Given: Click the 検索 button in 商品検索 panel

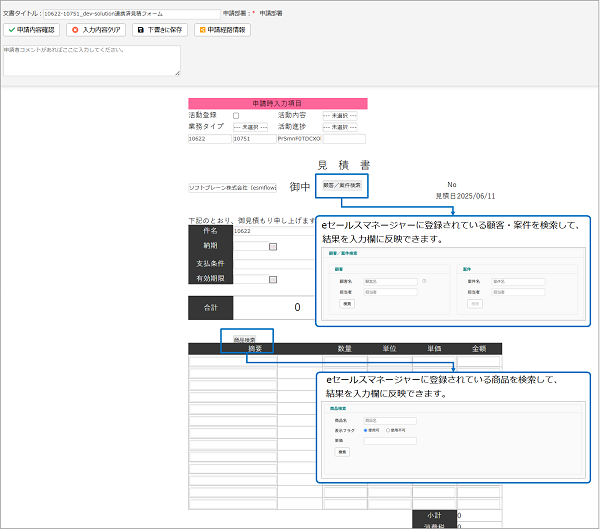Looking at the screenshot, I should (x=342, y=451).
